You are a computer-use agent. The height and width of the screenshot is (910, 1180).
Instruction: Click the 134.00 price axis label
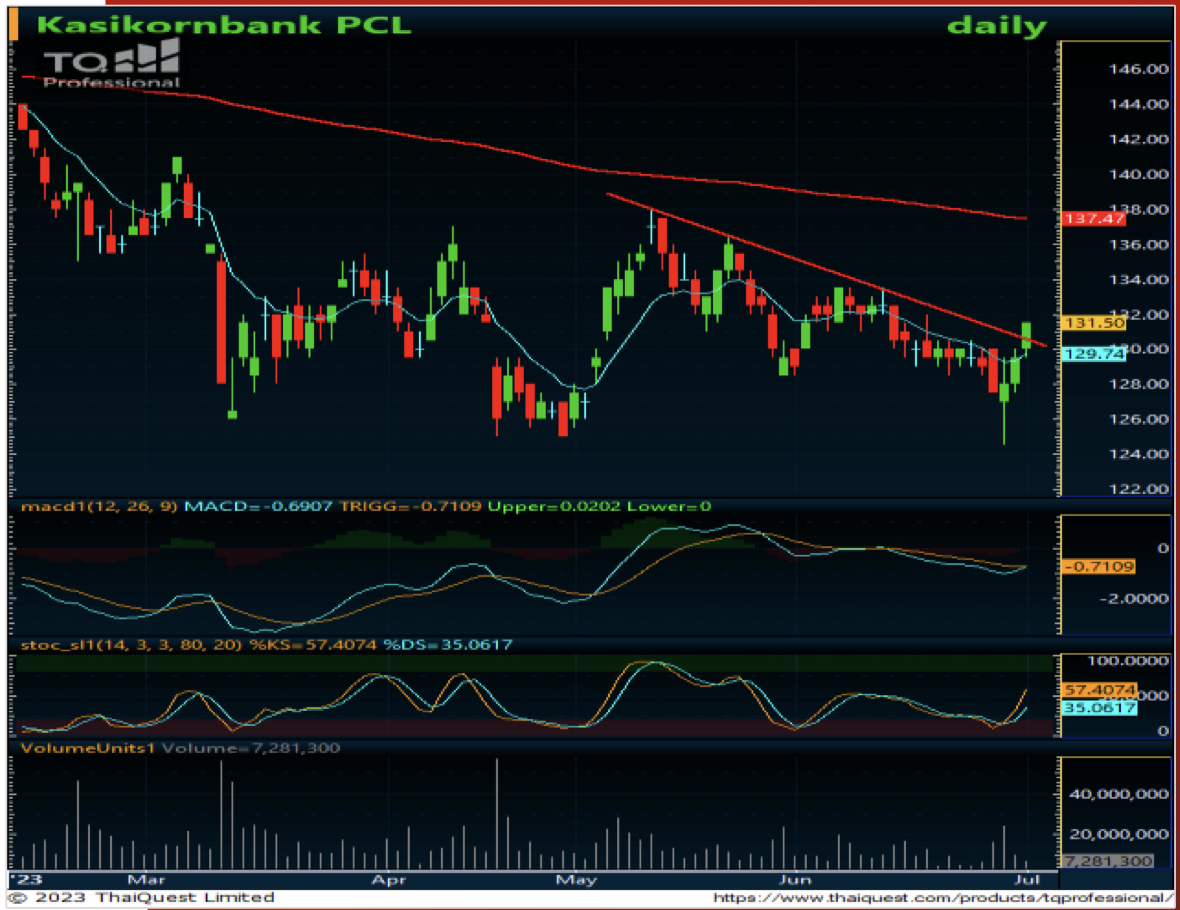pos(1139,280)
